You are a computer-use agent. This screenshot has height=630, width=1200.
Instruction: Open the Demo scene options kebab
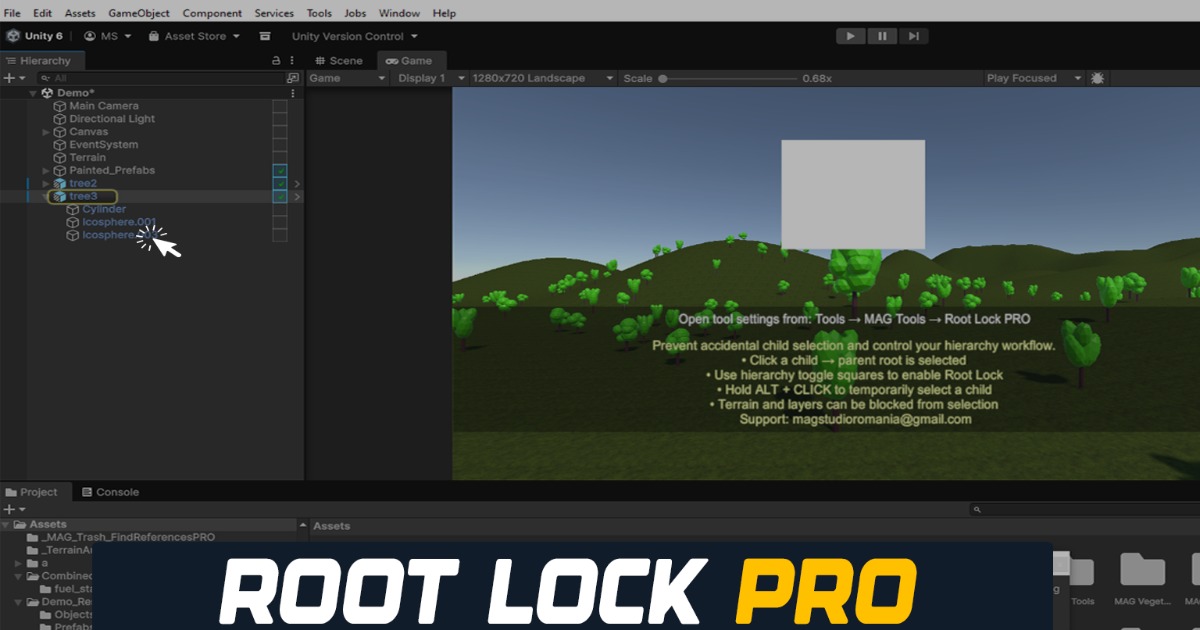pyautogui.click(x=293, y=92)
